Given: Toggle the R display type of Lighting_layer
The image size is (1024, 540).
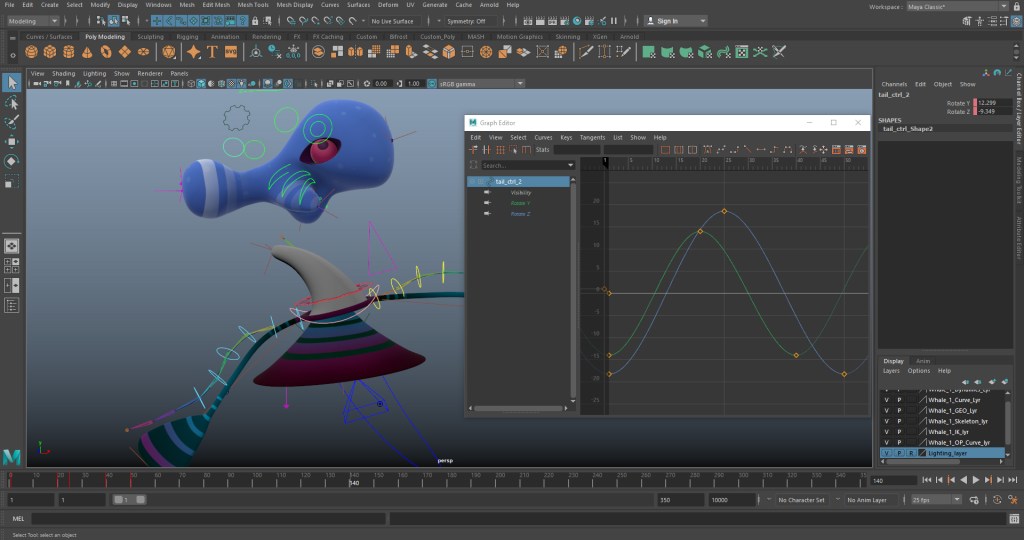Looking at the screenshot, I should coord(910,453).
